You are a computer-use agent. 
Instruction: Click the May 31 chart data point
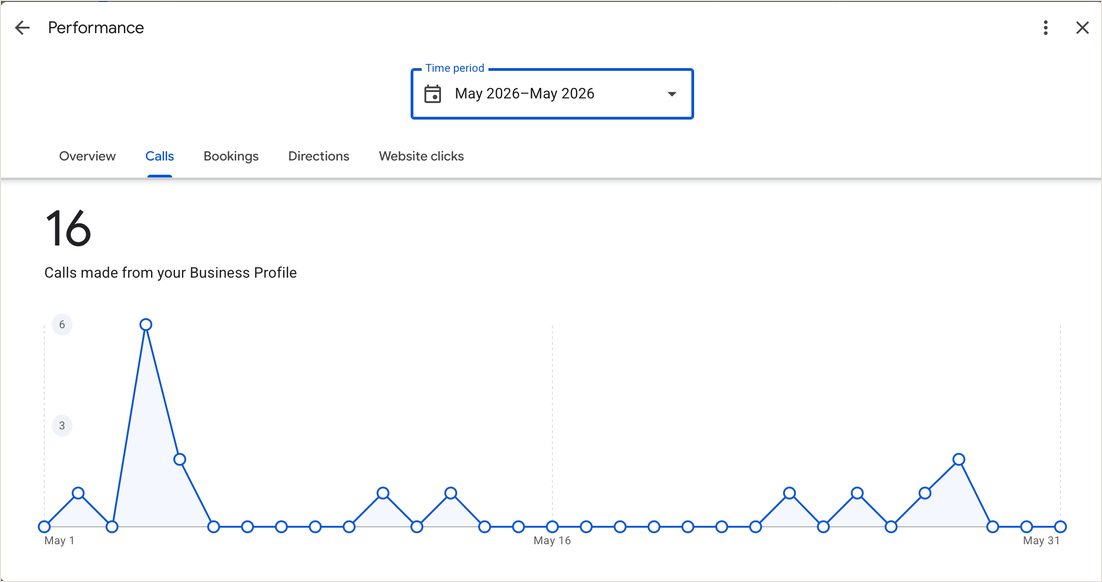(x=1061, y=526)
